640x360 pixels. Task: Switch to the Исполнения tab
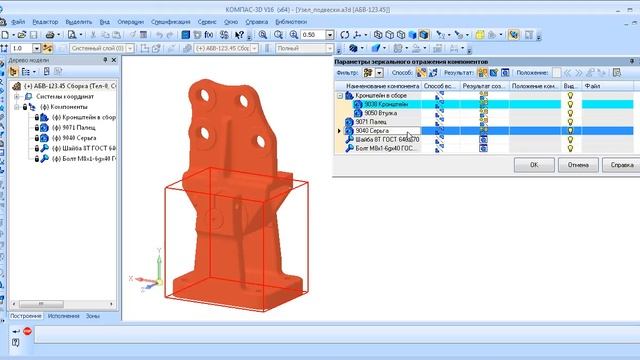click(64, 316)
